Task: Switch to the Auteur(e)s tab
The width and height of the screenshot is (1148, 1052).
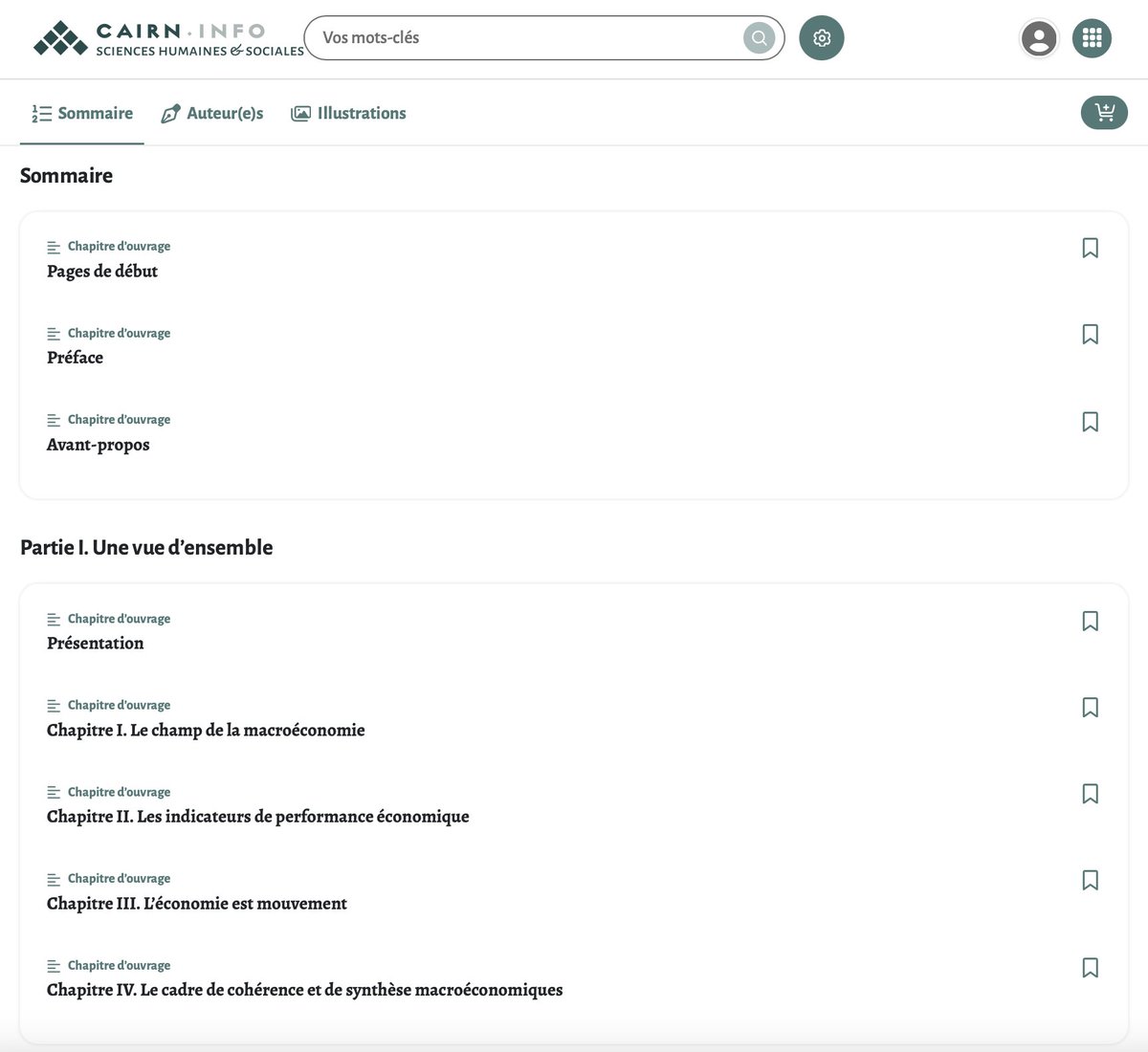Action: tap(212, 113)
